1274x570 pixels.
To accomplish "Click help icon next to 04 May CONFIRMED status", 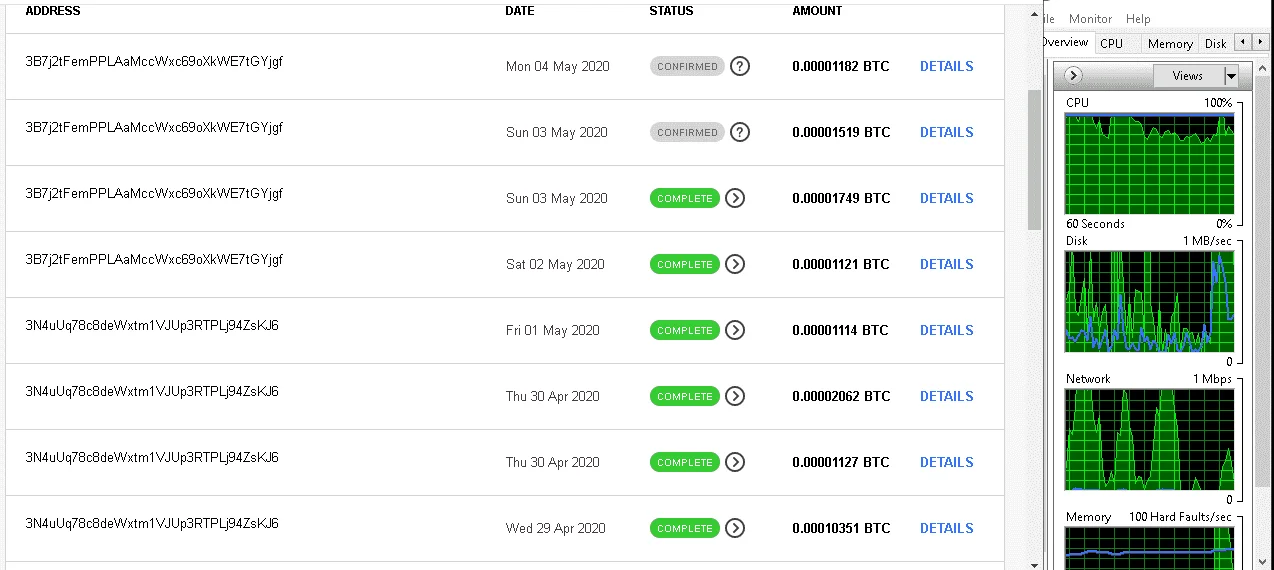I will [740, 66].
